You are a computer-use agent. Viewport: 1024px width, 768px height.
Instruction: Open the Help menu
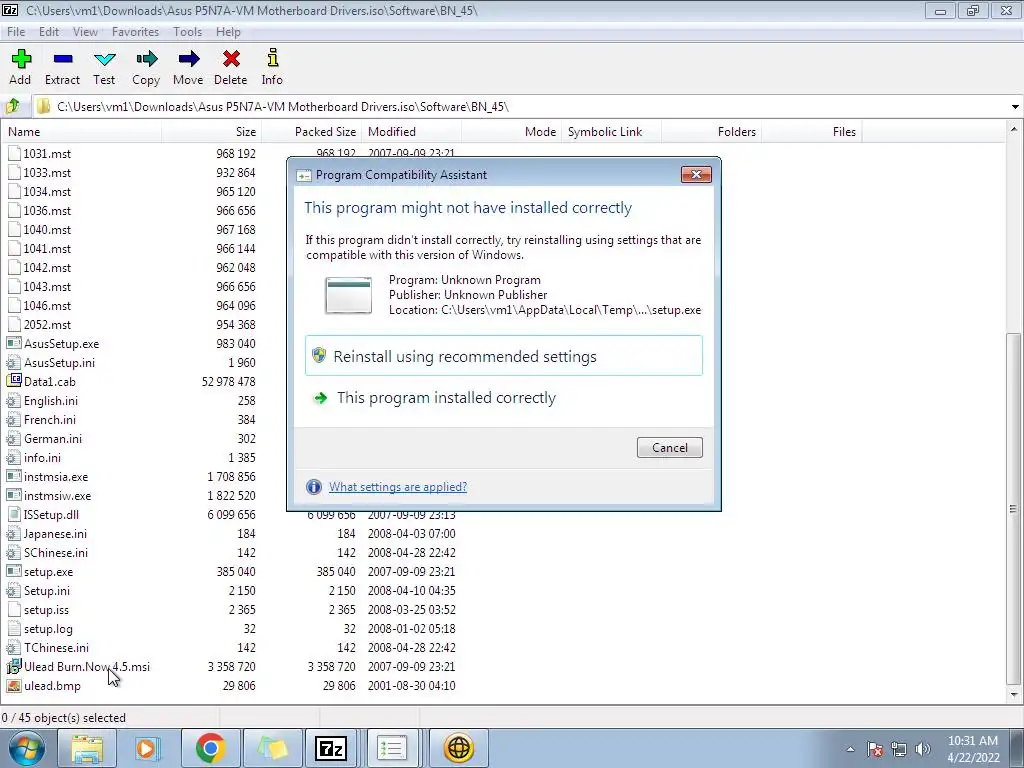[228, 31]
